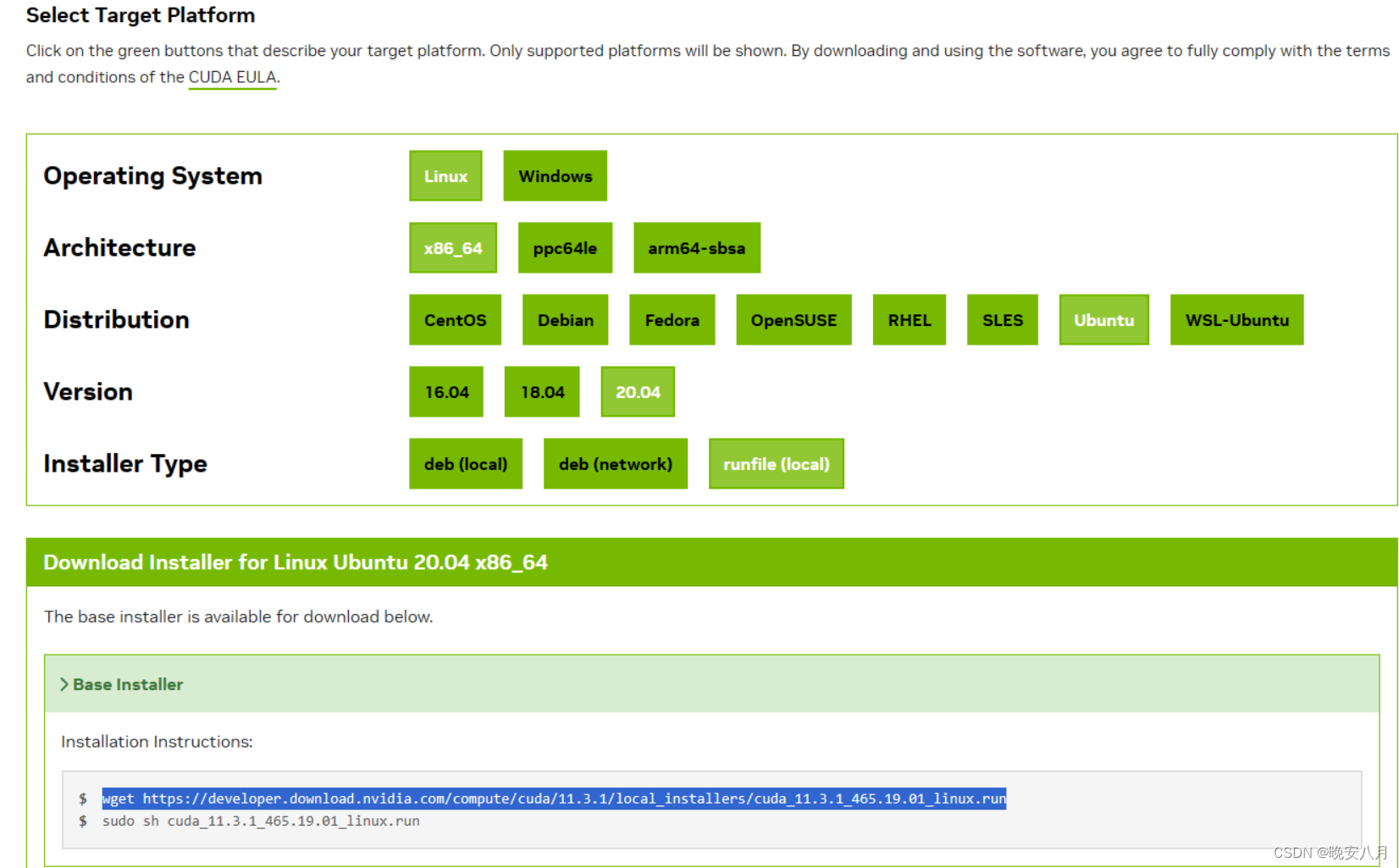The width and height of the screenshot is (1399, 868).
Task: Select version 16.04
Action: click(446, 392)
